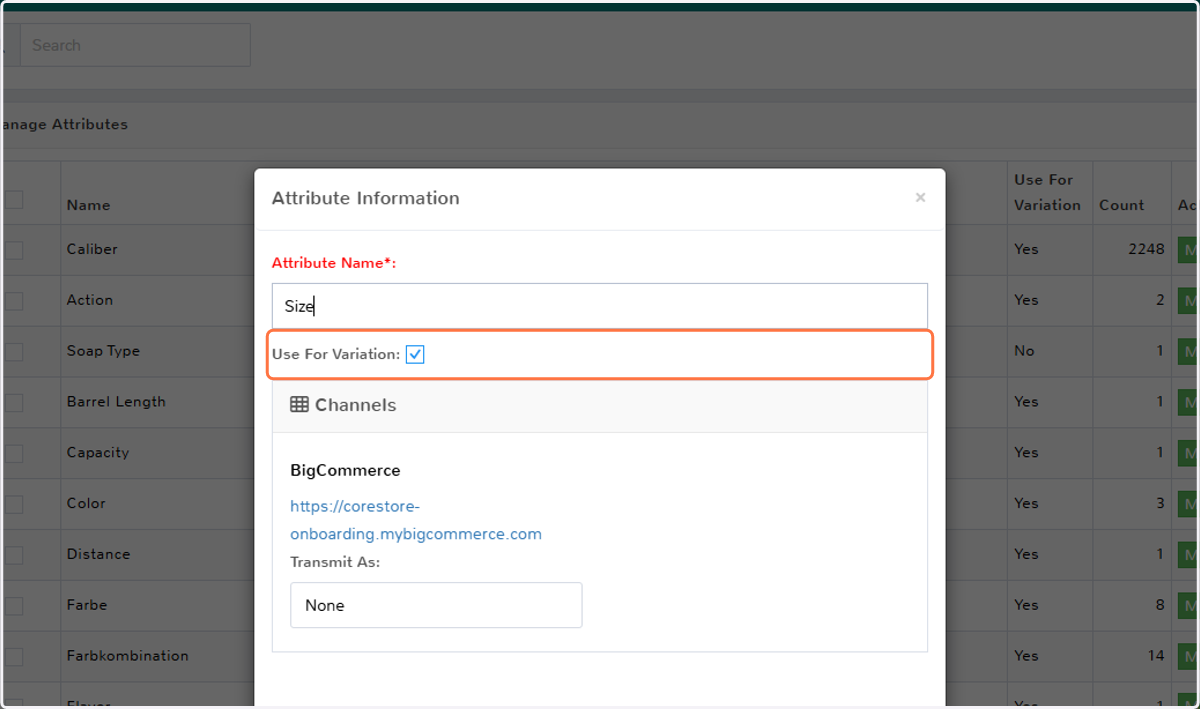This screenshot has width=1200, height=709.
Task: Click the Capacity attribute name
Action: [x=98, y=452]
